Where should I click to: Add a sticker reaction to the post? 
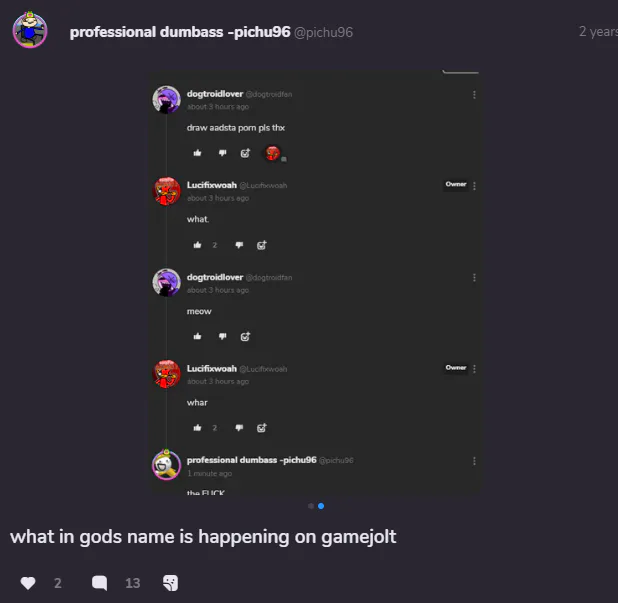(x=171, y=583)
